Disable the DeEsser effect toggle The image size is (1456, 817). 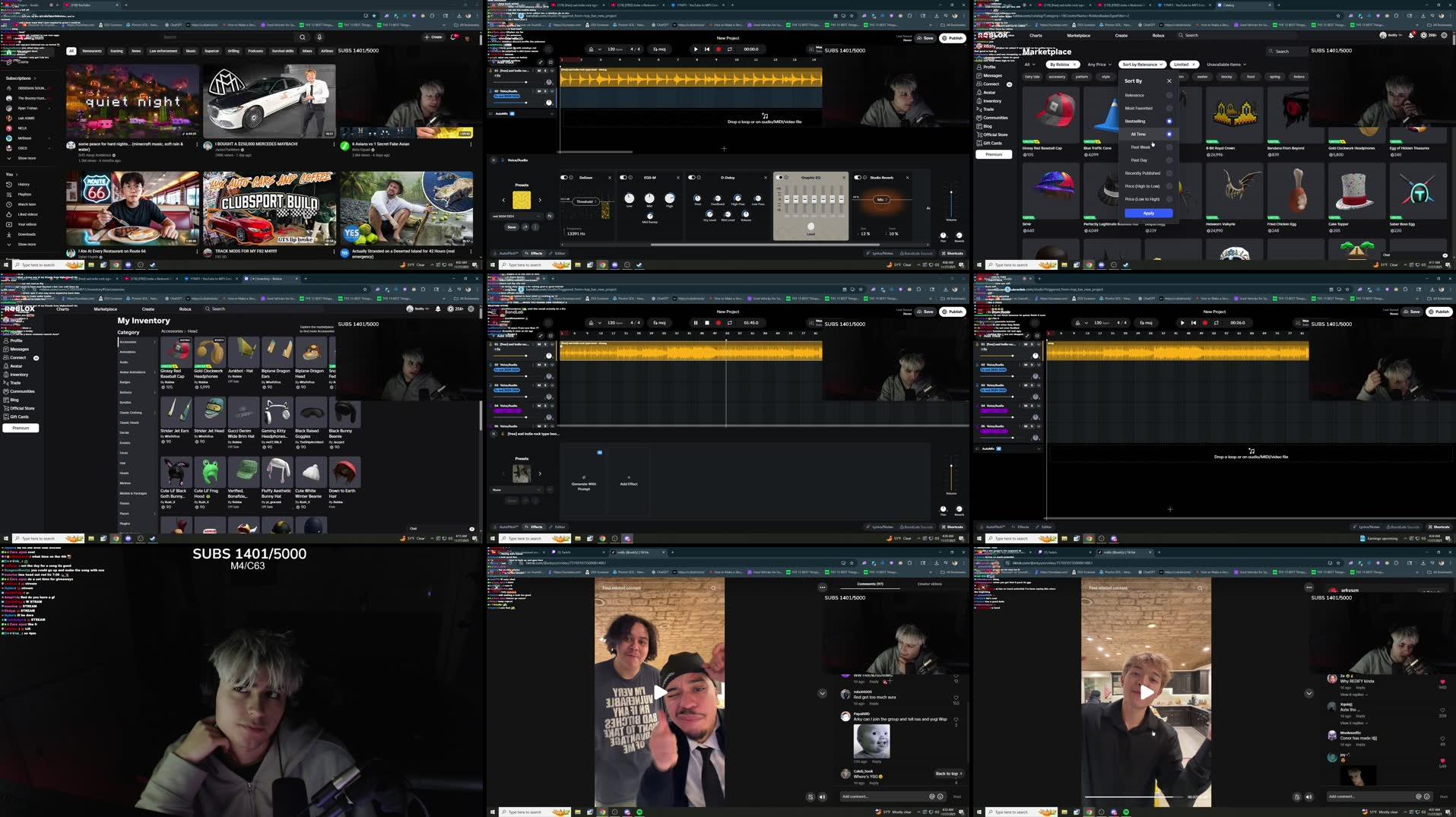(563, 177)
